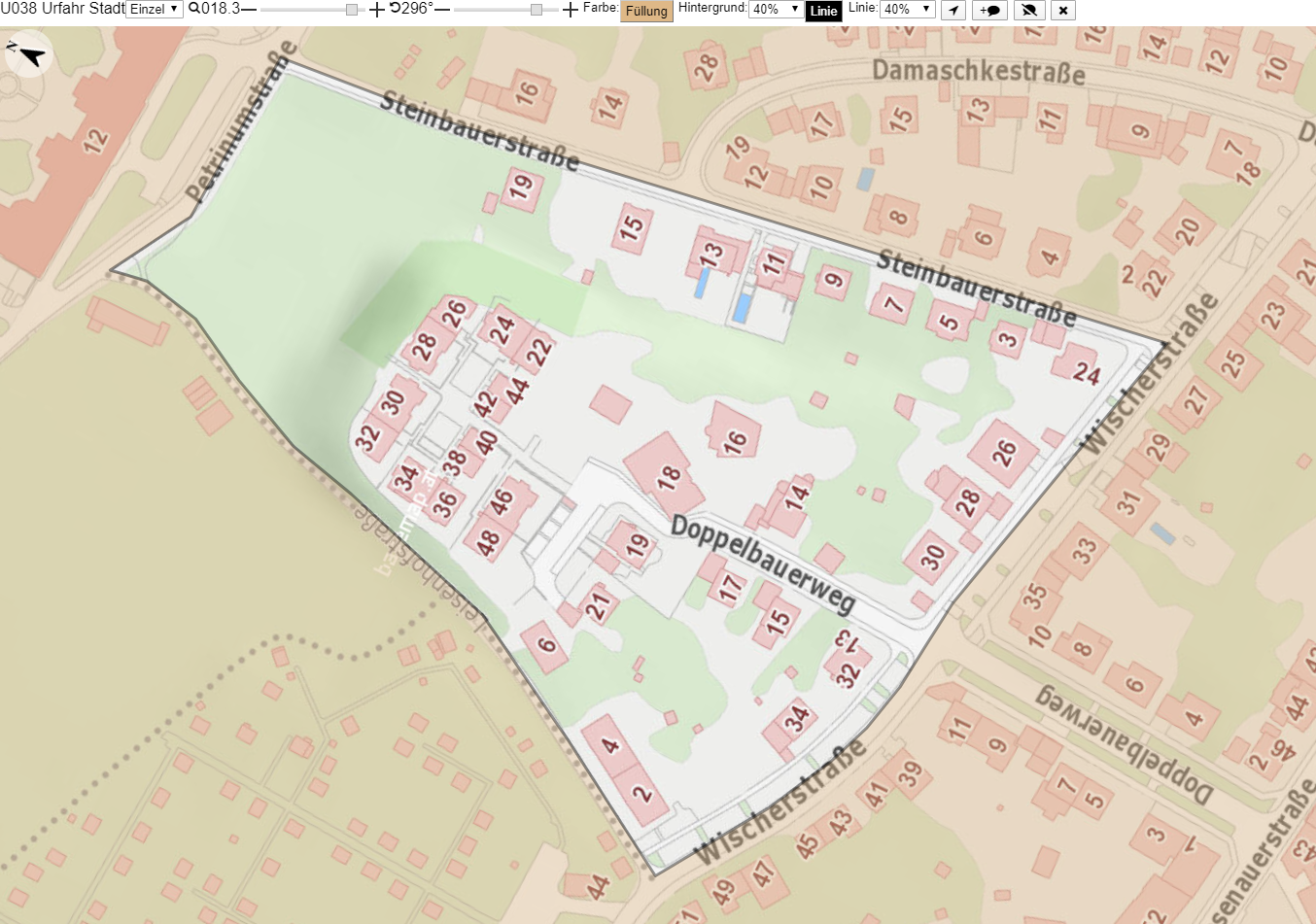
Task: Click the Füllung color button
Action: (646, 11)
